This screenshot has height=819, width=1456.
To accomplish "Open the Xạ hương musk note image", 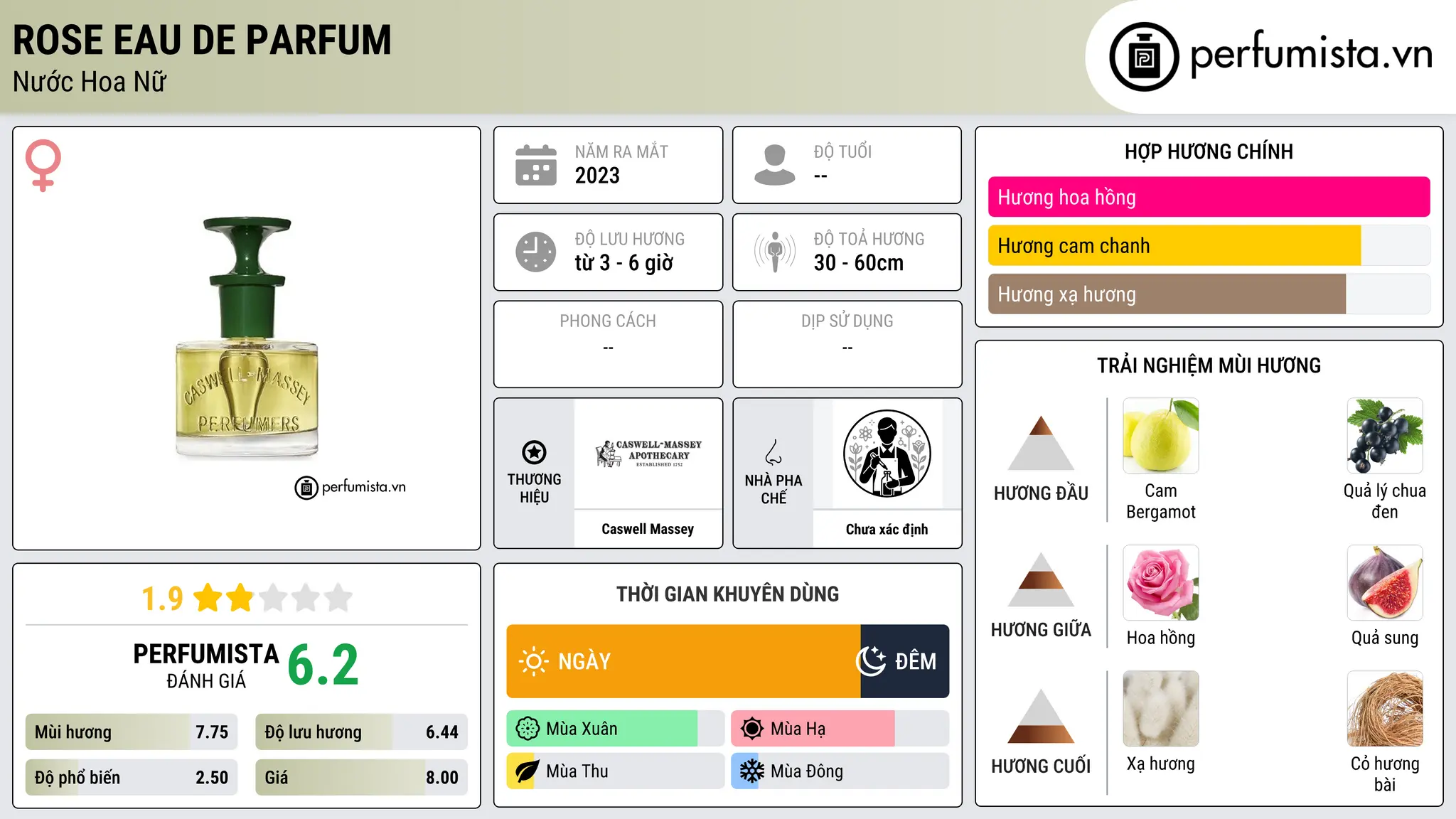I will pyautogui.click(x=1161, y=709).
